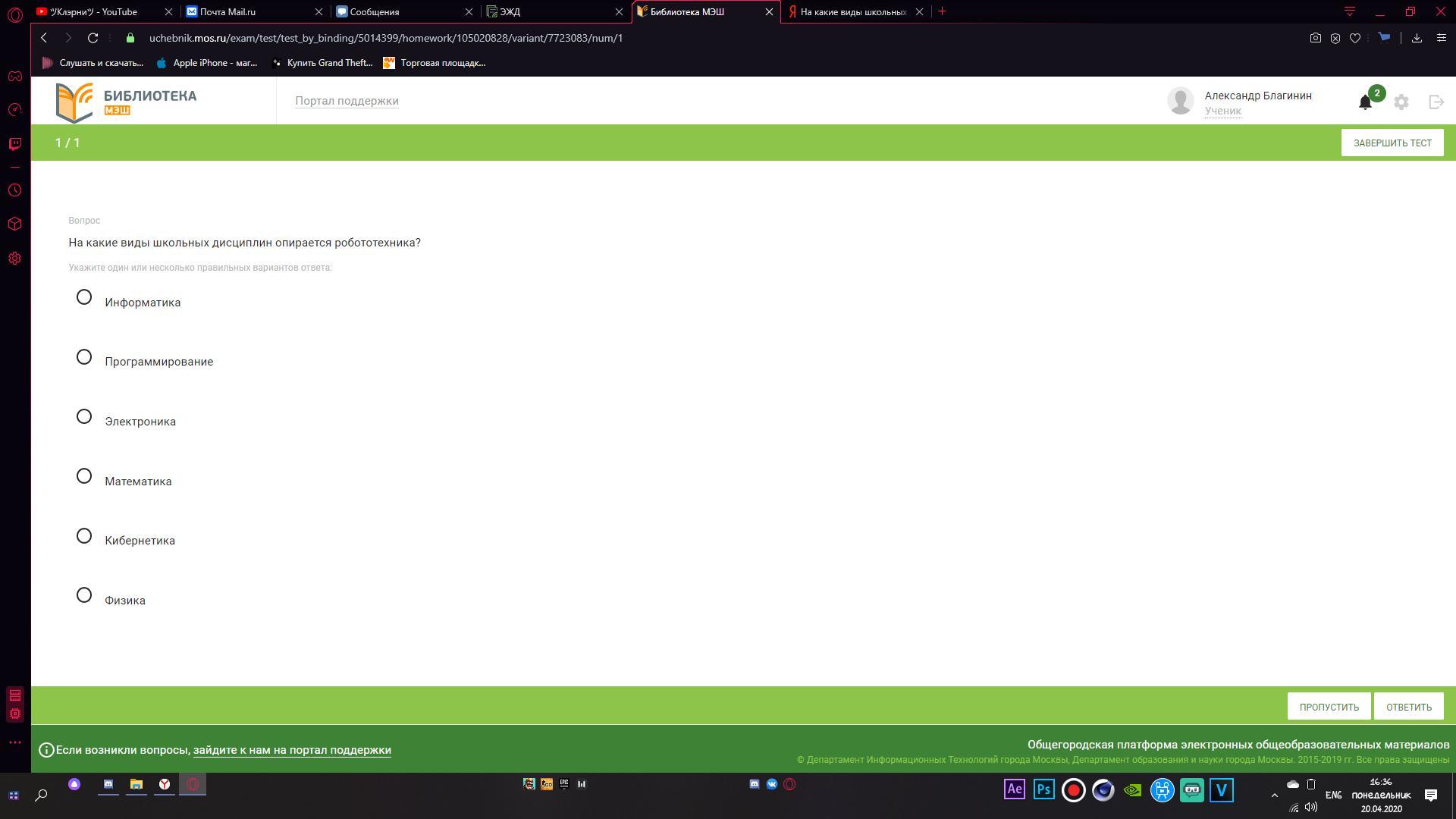Click the address bar URL
Screen dimensions: 1456x819
tap(386, 38)
